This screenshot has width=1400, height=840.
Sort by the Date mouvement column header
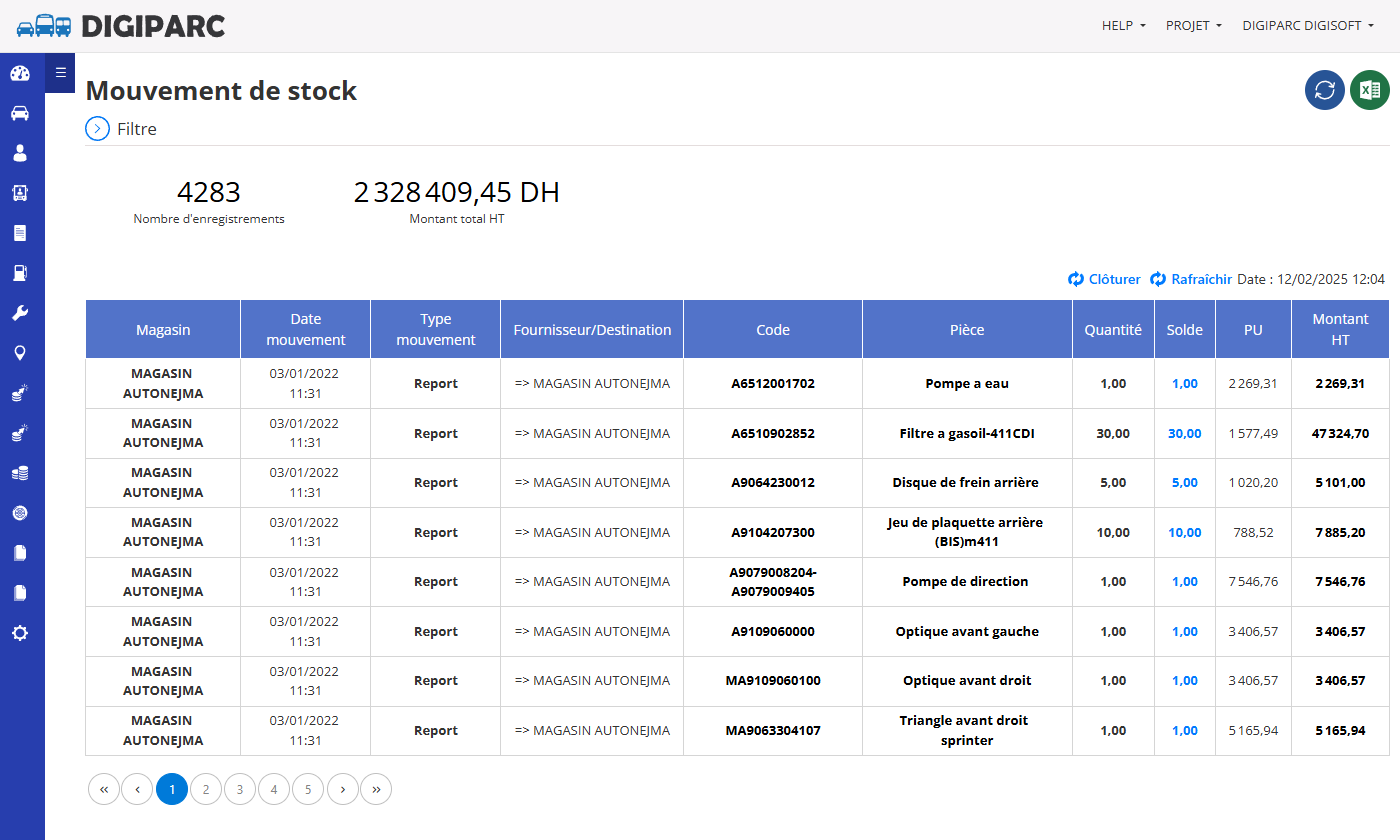point(306,329)
